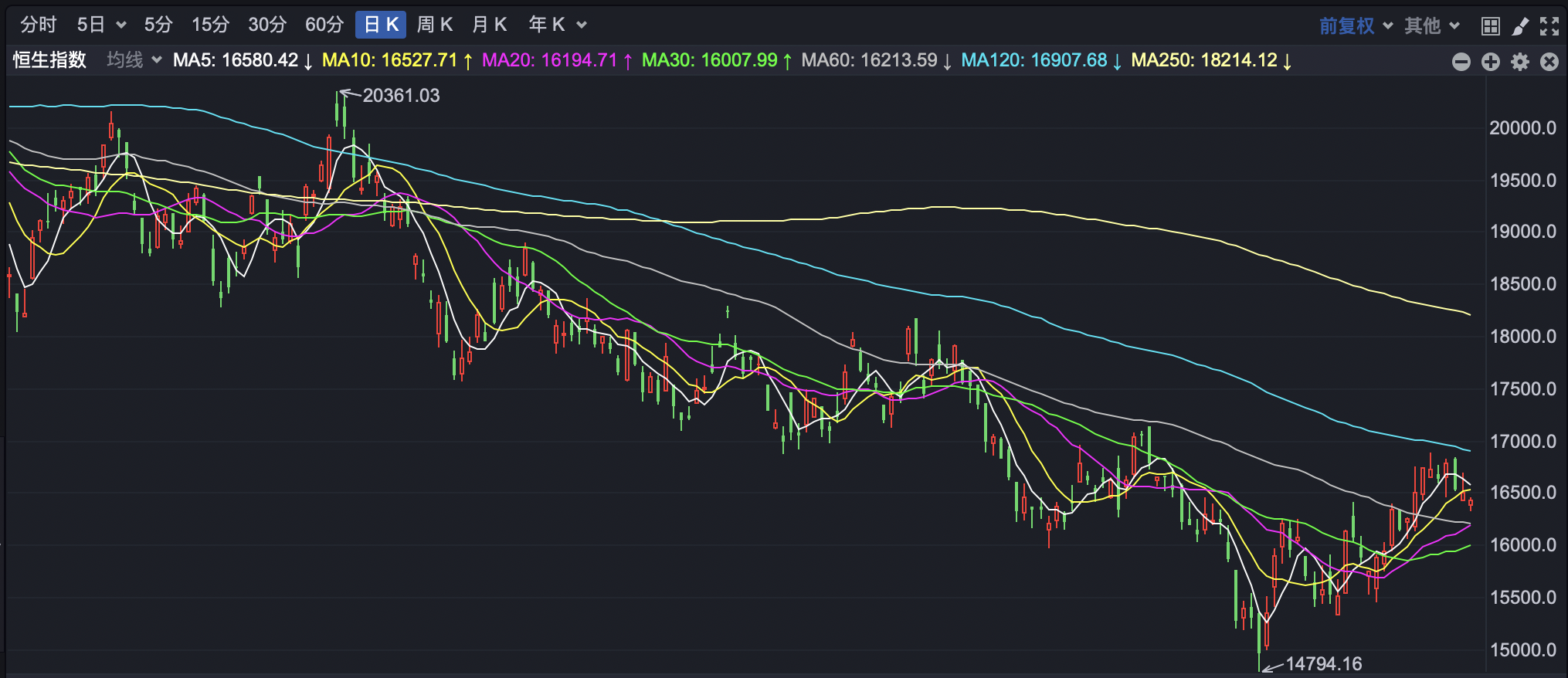Switch to 5分 chart period
Image resolution: width=1568 pixels, height=678 pixels.
click(158, 25)
